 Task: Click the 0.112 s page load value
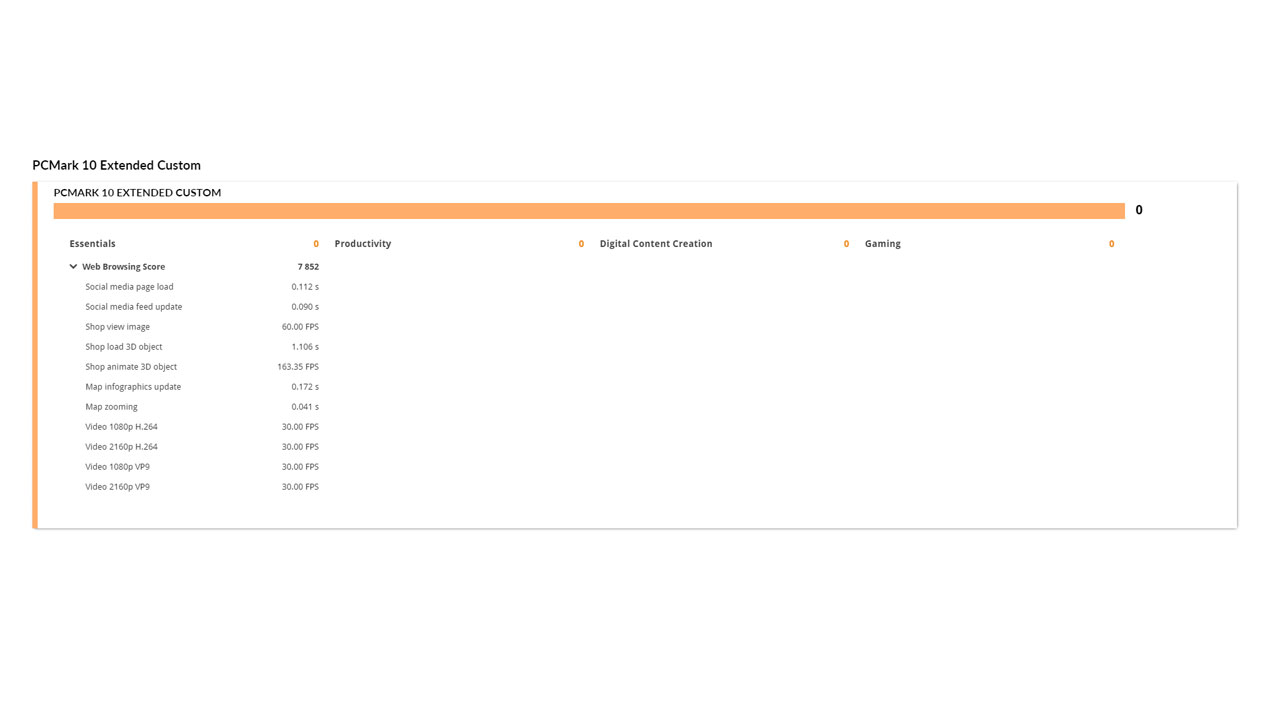pos(305,287)
